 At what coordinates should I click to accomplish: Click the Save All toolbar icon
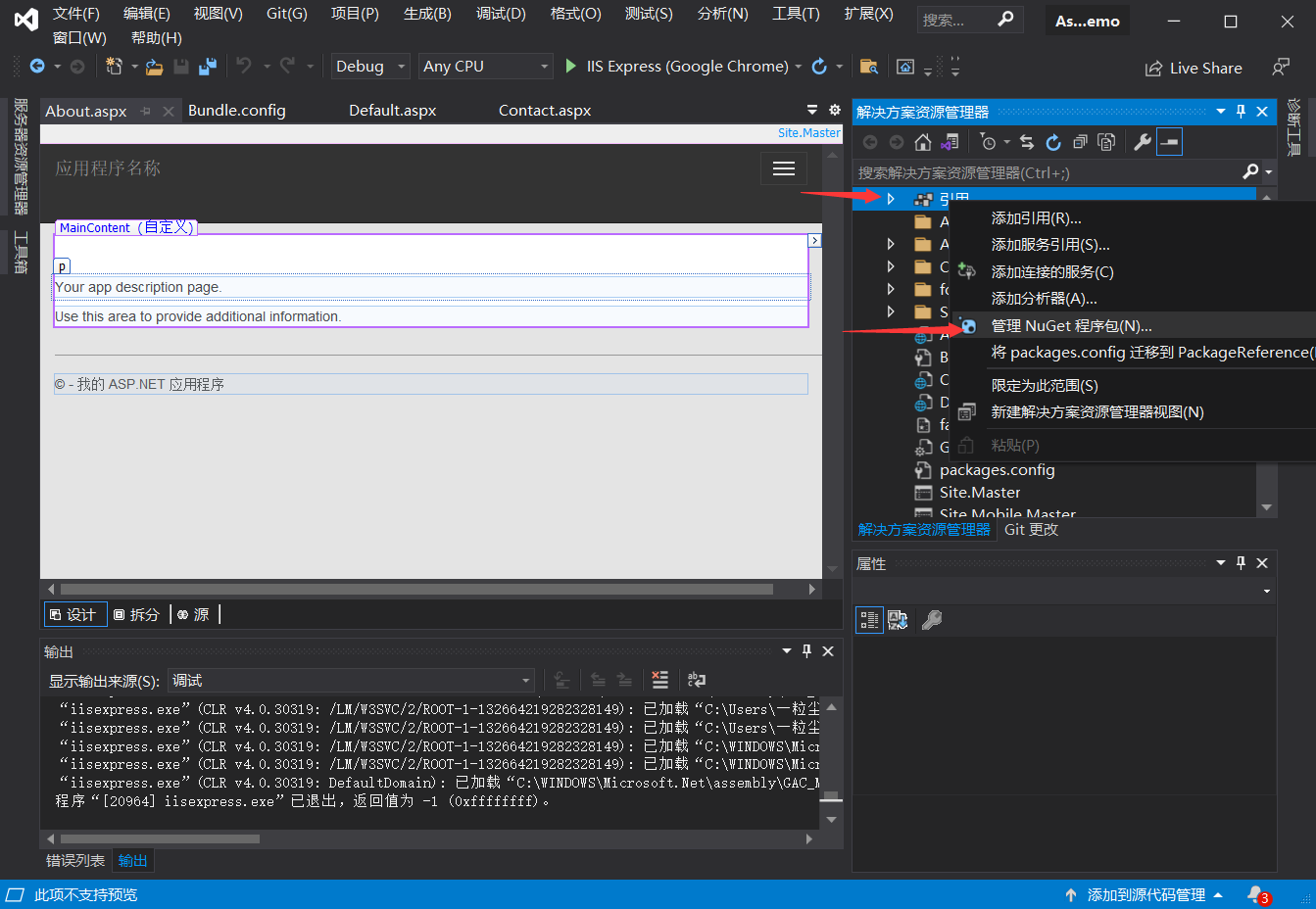206,66
